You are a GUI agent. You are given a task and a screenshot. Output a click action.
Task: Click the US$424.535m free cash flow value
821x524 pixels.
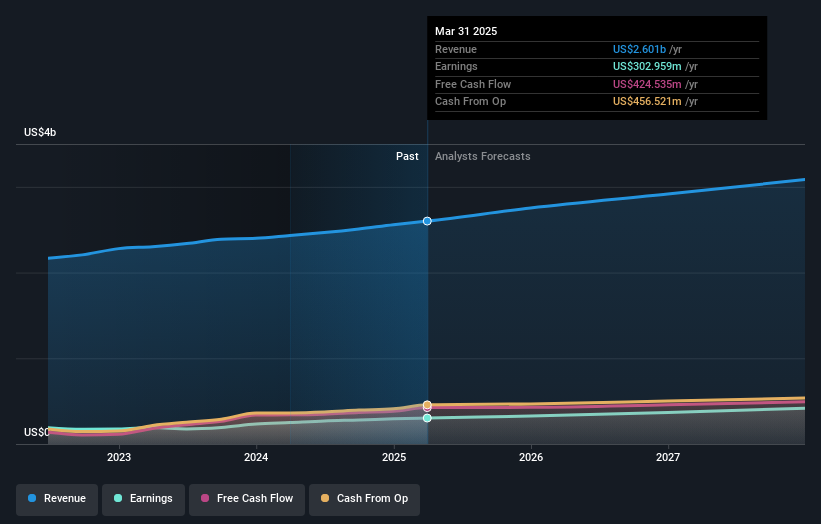click(647, 84)
